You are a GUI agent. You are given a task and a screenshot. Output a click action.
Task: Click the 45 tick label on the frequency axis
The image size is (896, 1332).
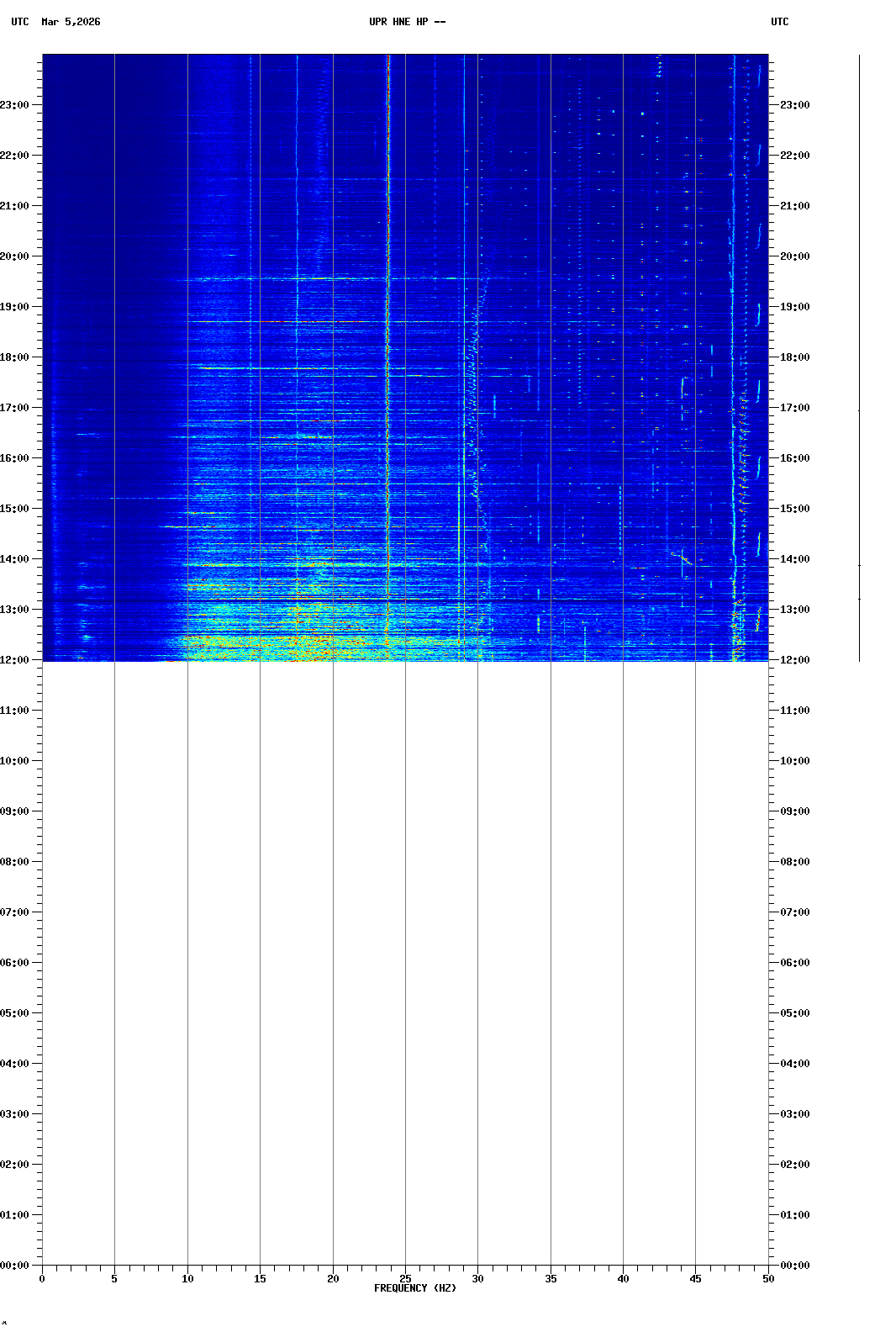click(695, 1279)
